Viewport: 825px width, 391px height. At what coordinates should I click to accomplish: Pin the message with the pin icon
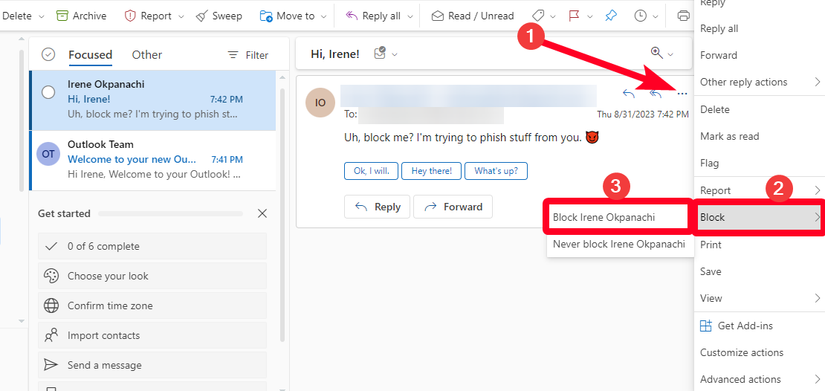click(x=610, y=16)
